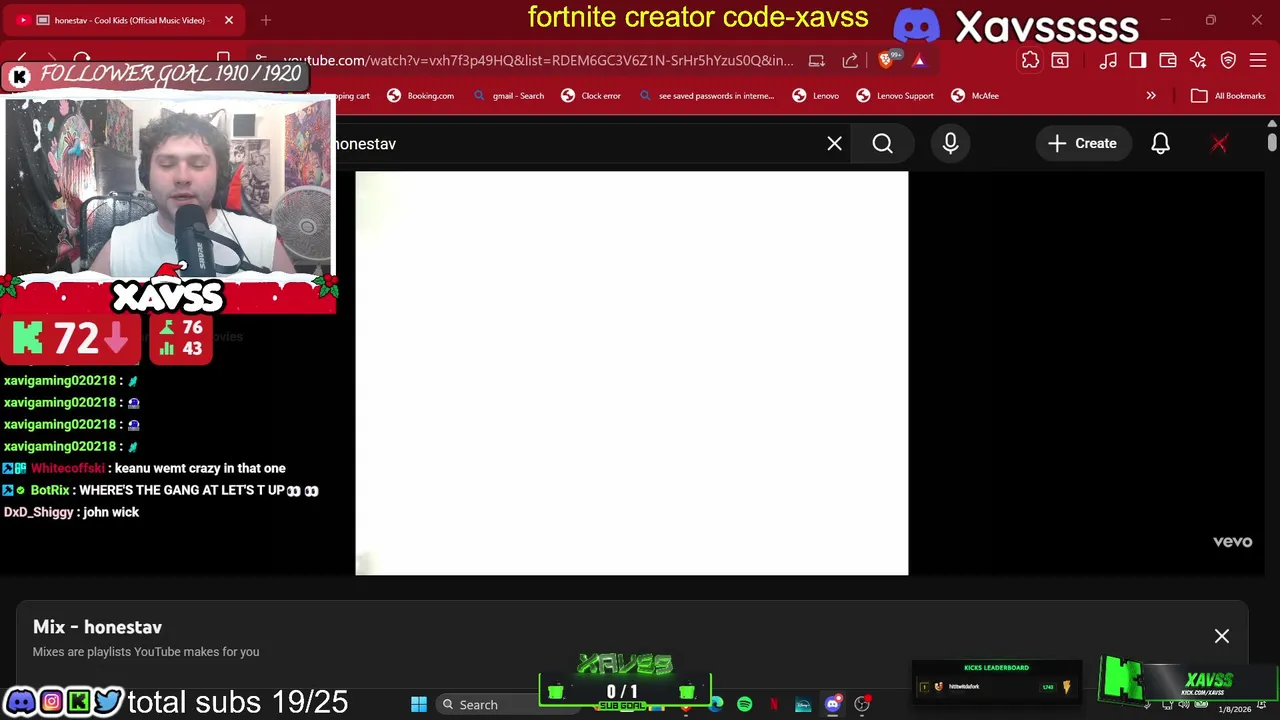1280x720 pixels.
Task: Open the McAfee bookmark
Action: click(975, 96)
